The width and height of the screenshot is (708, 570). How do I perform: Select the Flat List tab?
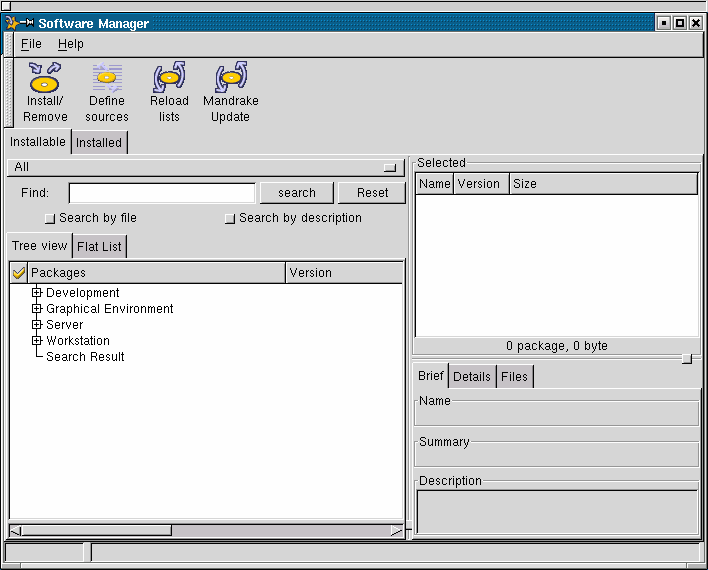pyautogui.click(x=99, y=247)
